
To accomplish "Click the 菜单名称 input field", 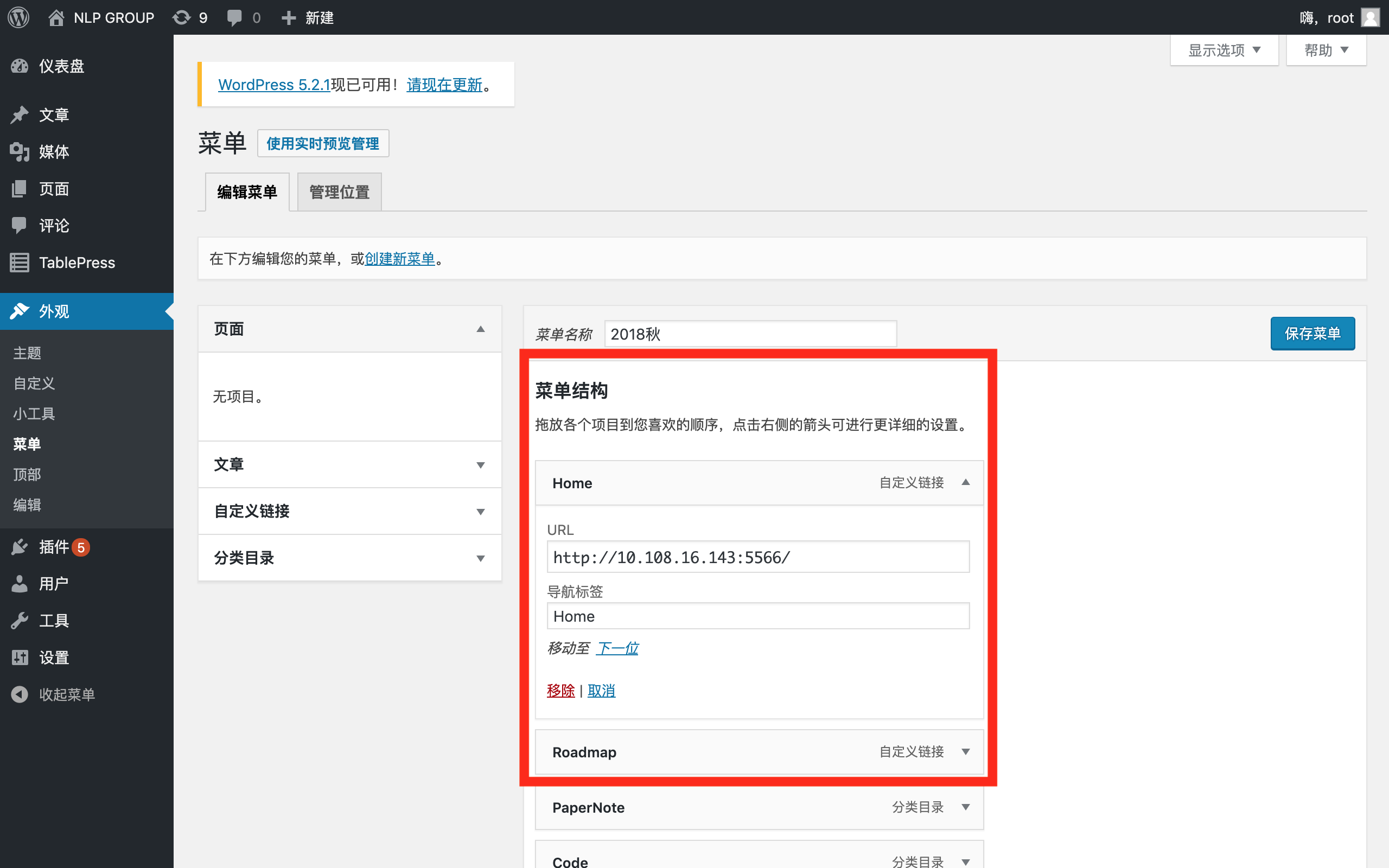I will 750,334.
